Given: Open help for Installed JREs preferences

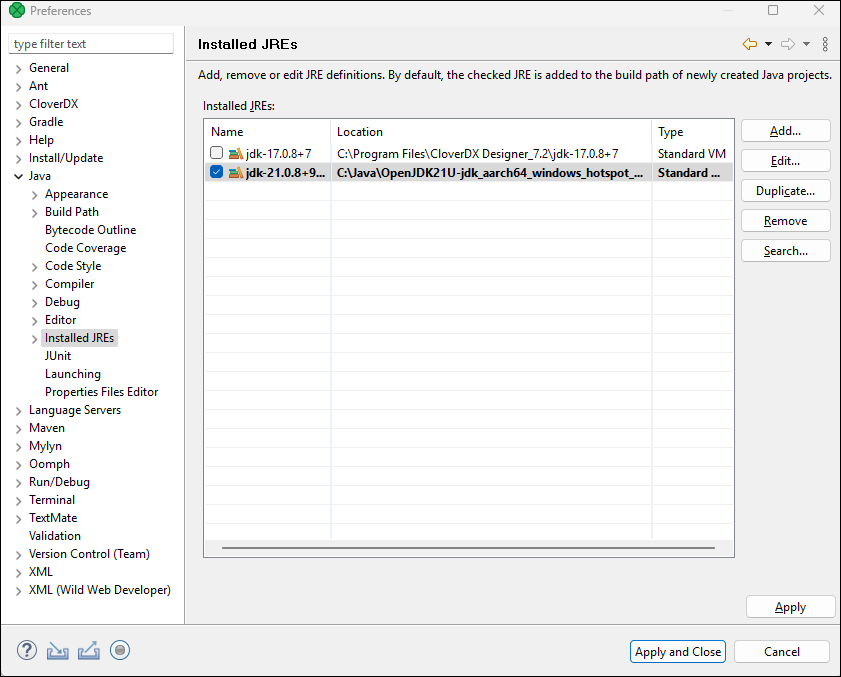Looking at the screenshot, I should pyautogui.click(x=26, y=650).
